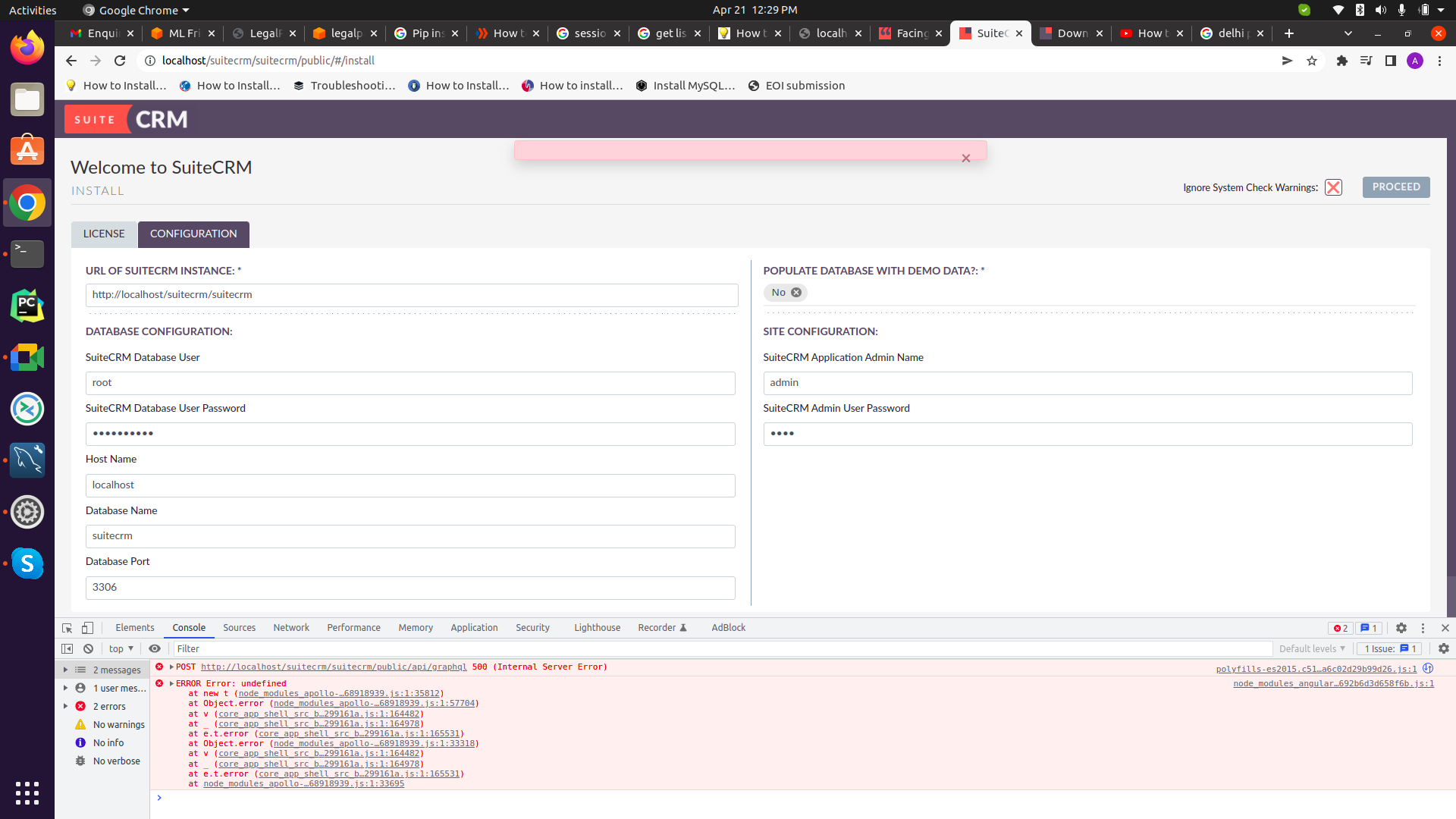Click the Host Name field
This screenshot has height=819, width=1456.
410,485
